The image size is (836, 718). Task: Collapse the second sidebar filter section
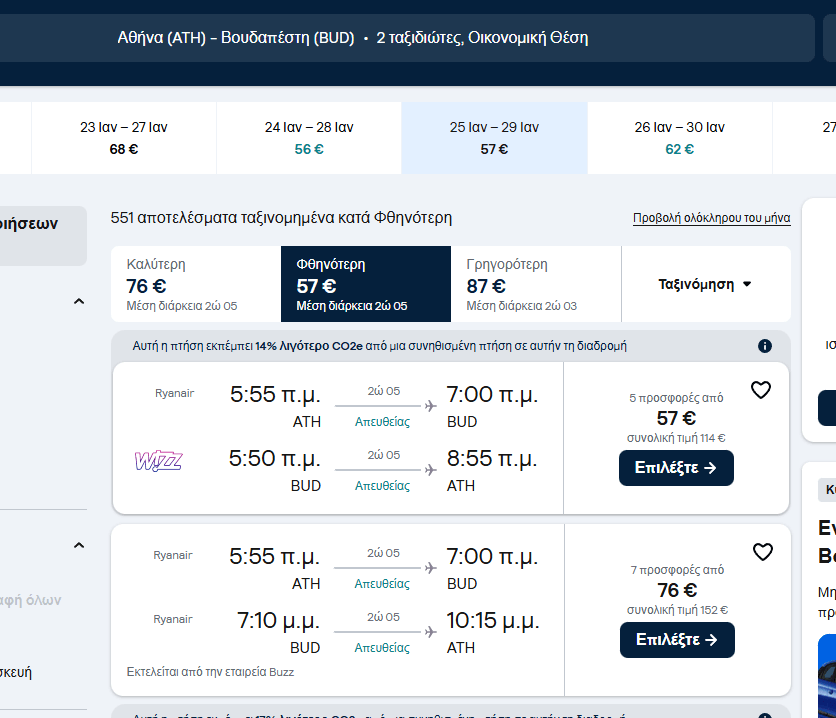[79, 545]
